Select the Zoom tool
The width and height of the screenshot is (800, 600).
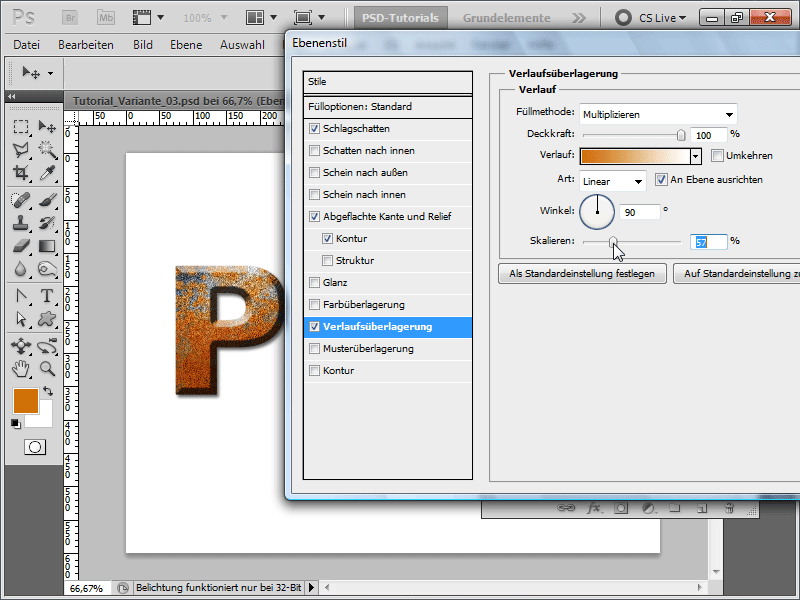tap(47, 369)
